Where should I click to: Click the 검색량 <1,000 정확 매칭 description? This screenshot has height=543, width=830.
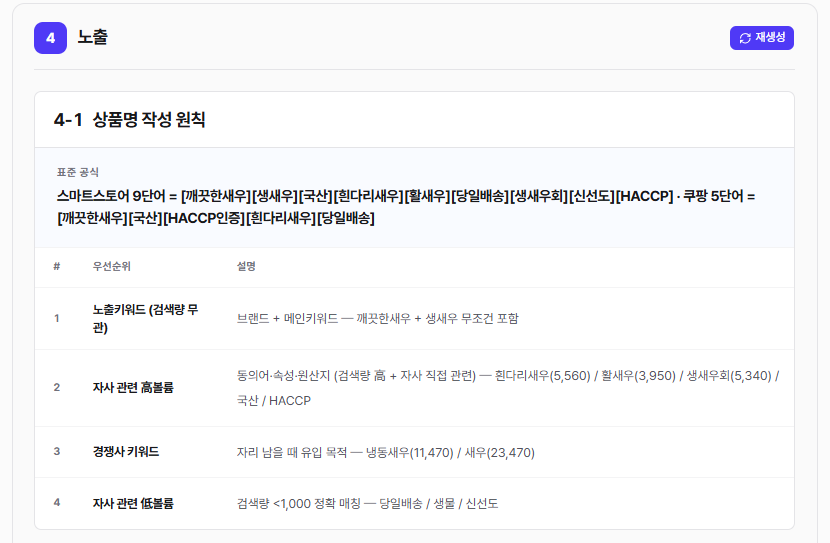pos(367,503)
